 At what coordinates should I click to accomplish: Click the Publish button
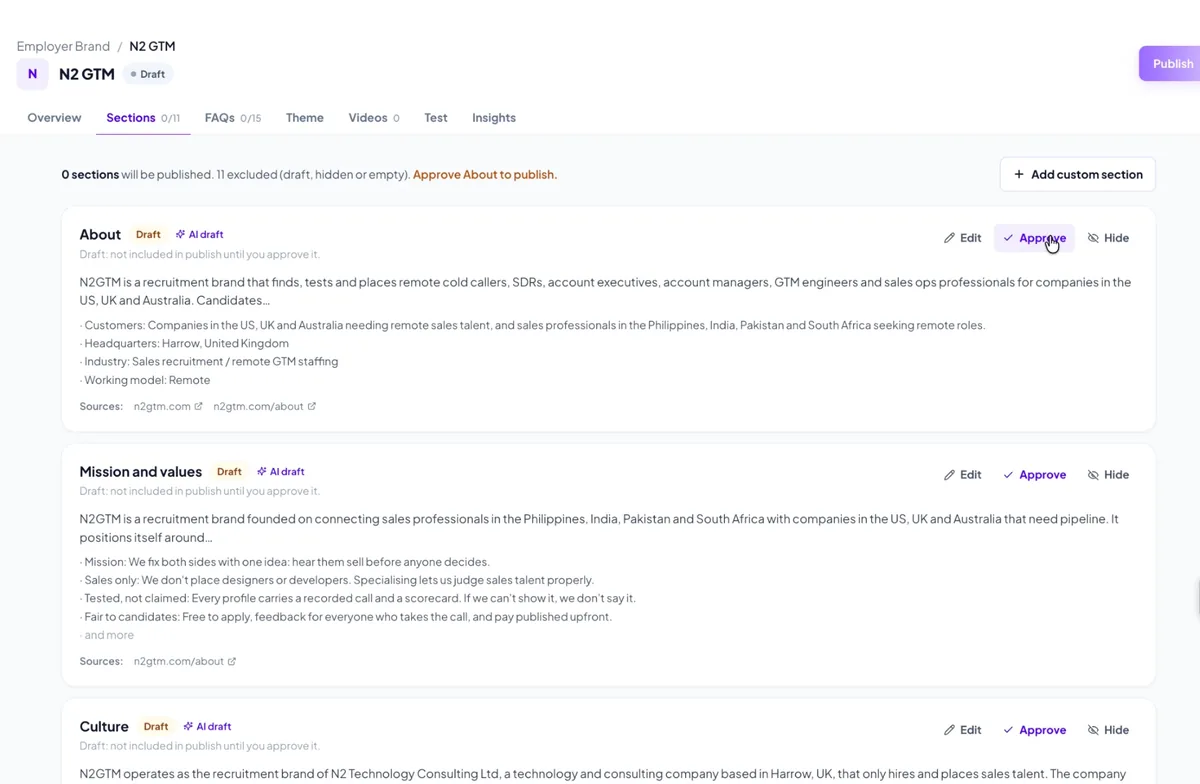click(x=1170, y=63)
